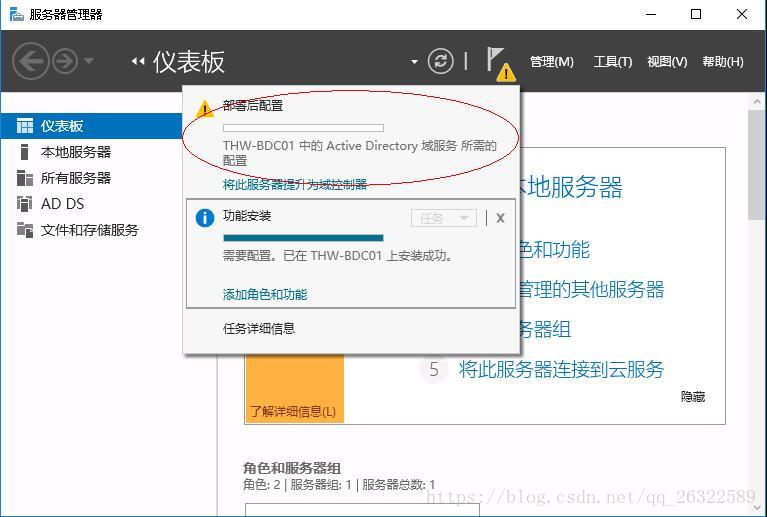
Task: Open the 视图(V) menu
Action: click(x=667, y=62)
